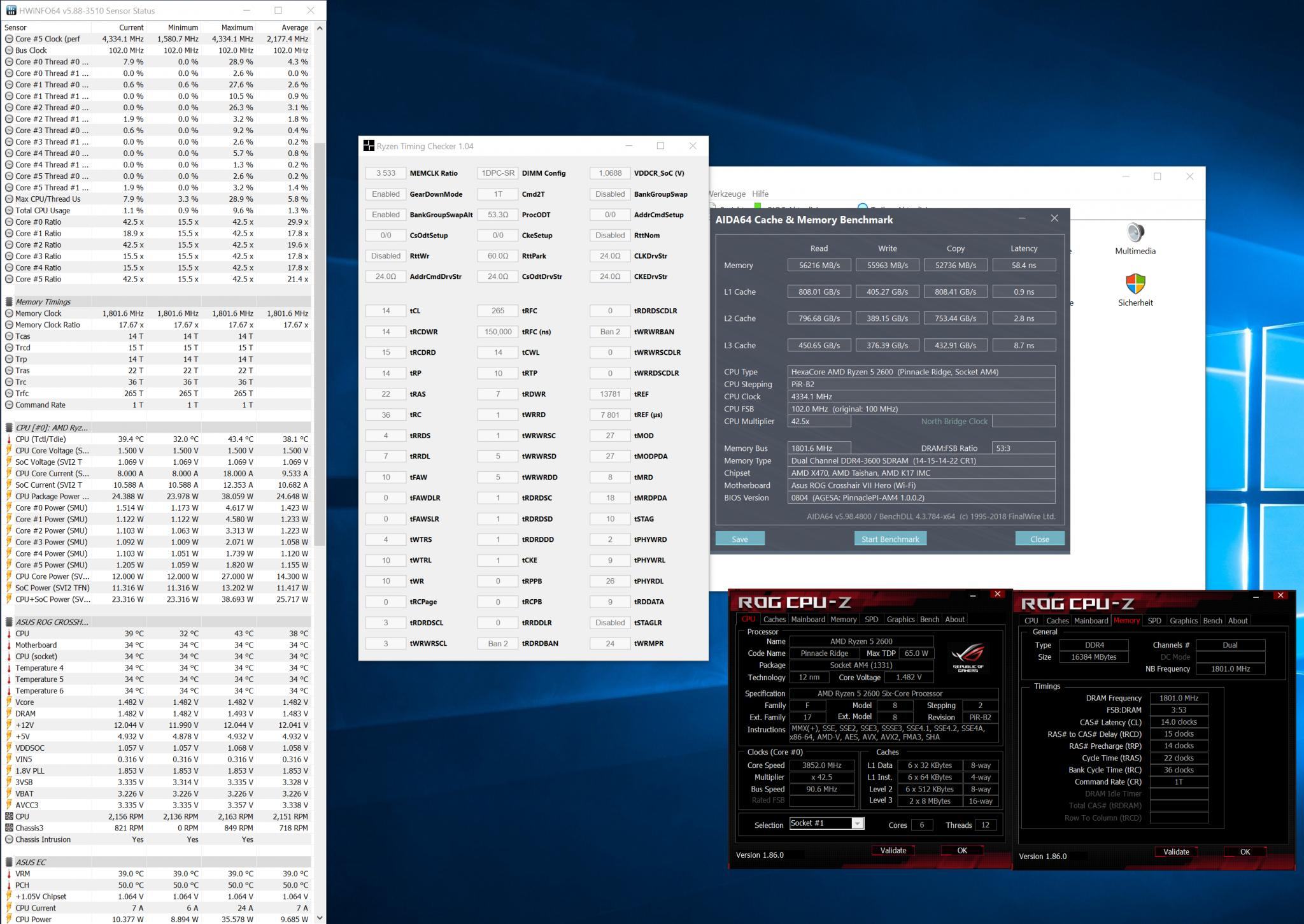Click Save in AIDA64 benchmark window
1304x924 pixels.
click(x=740, y=539)
